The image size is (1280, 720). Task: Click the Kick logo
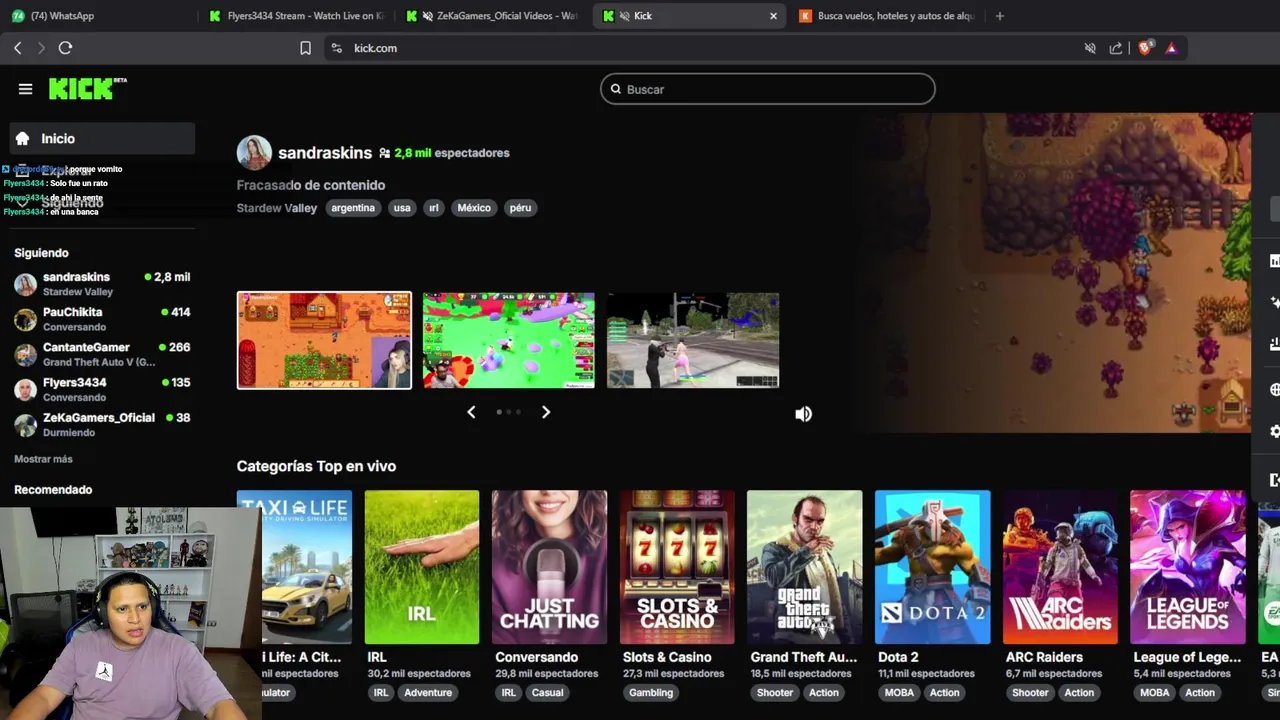87,89
